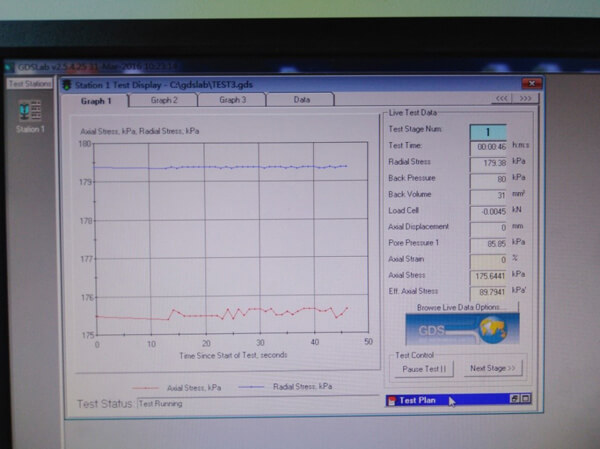Open the Graph 3 tab
This screenshot has height=449, width=600.
[x=232, y=100]
